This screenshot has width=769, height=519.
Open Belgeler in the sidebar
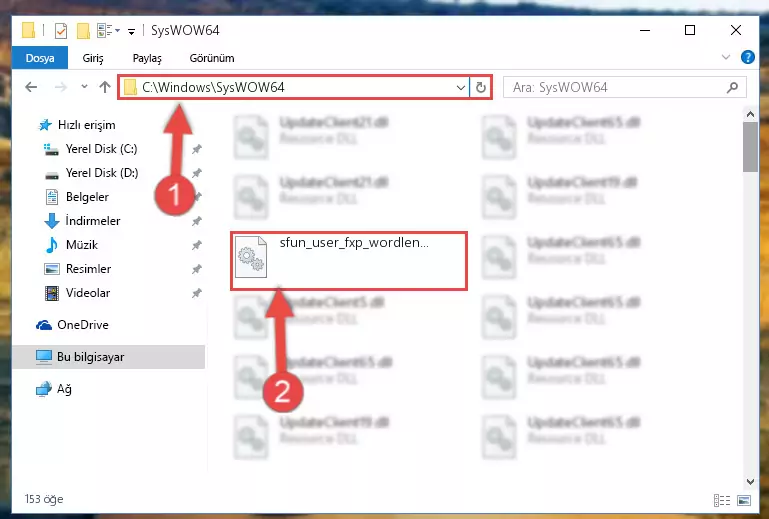pyautogui.click(x=87, y=197)
